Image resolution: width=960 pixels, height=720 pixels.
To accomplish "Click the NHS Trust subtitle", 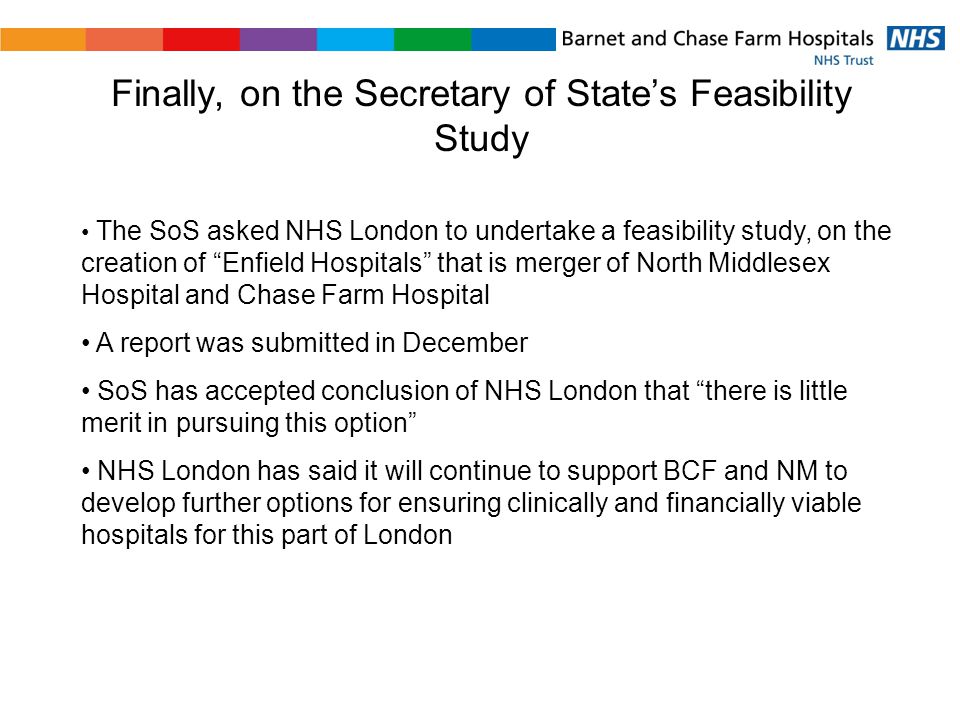I will [x=843, y=60].
